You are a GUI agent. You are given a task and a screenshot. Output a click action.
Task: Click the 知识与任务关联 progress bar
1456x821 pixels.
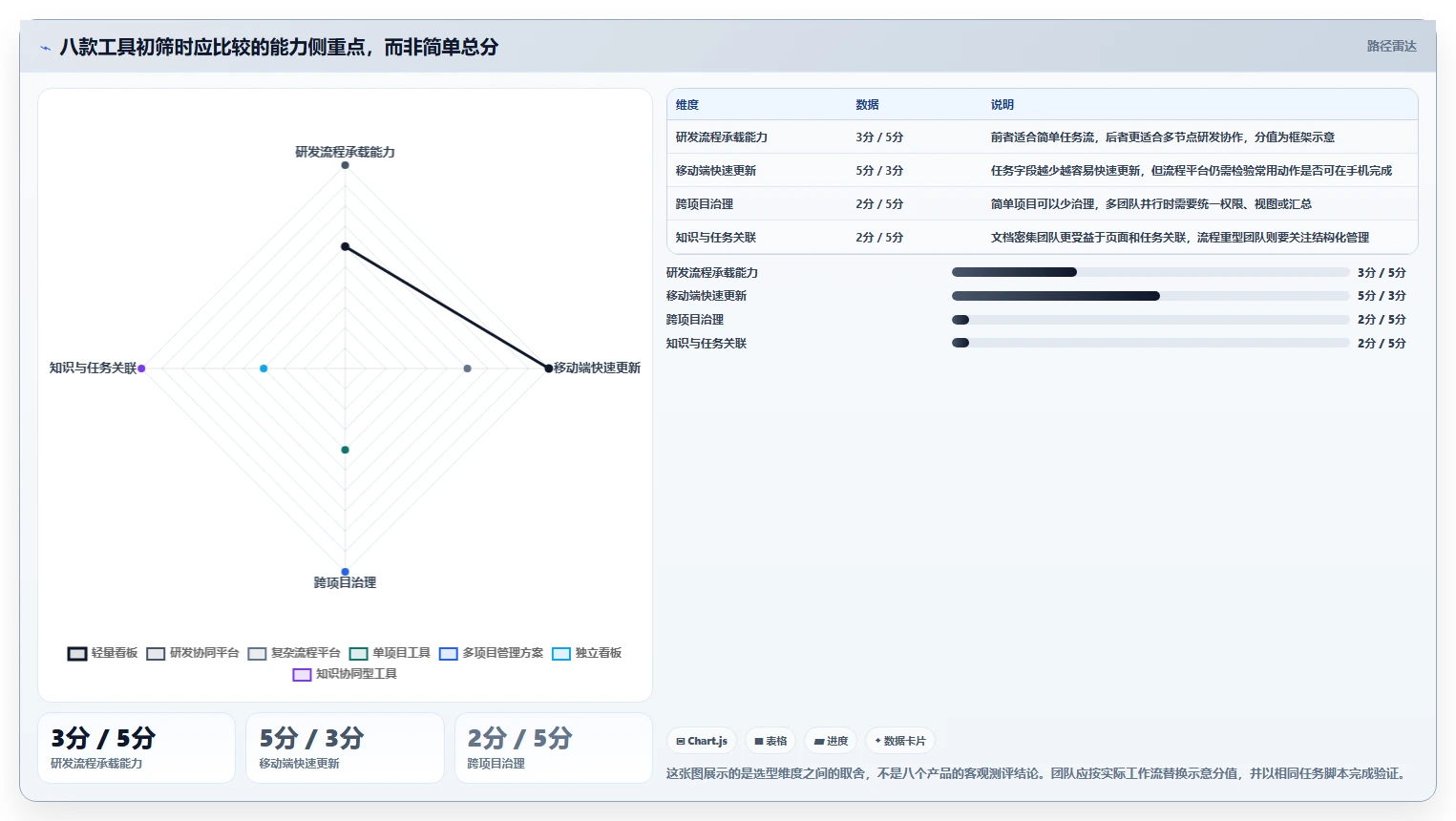tap(1150, 343)
